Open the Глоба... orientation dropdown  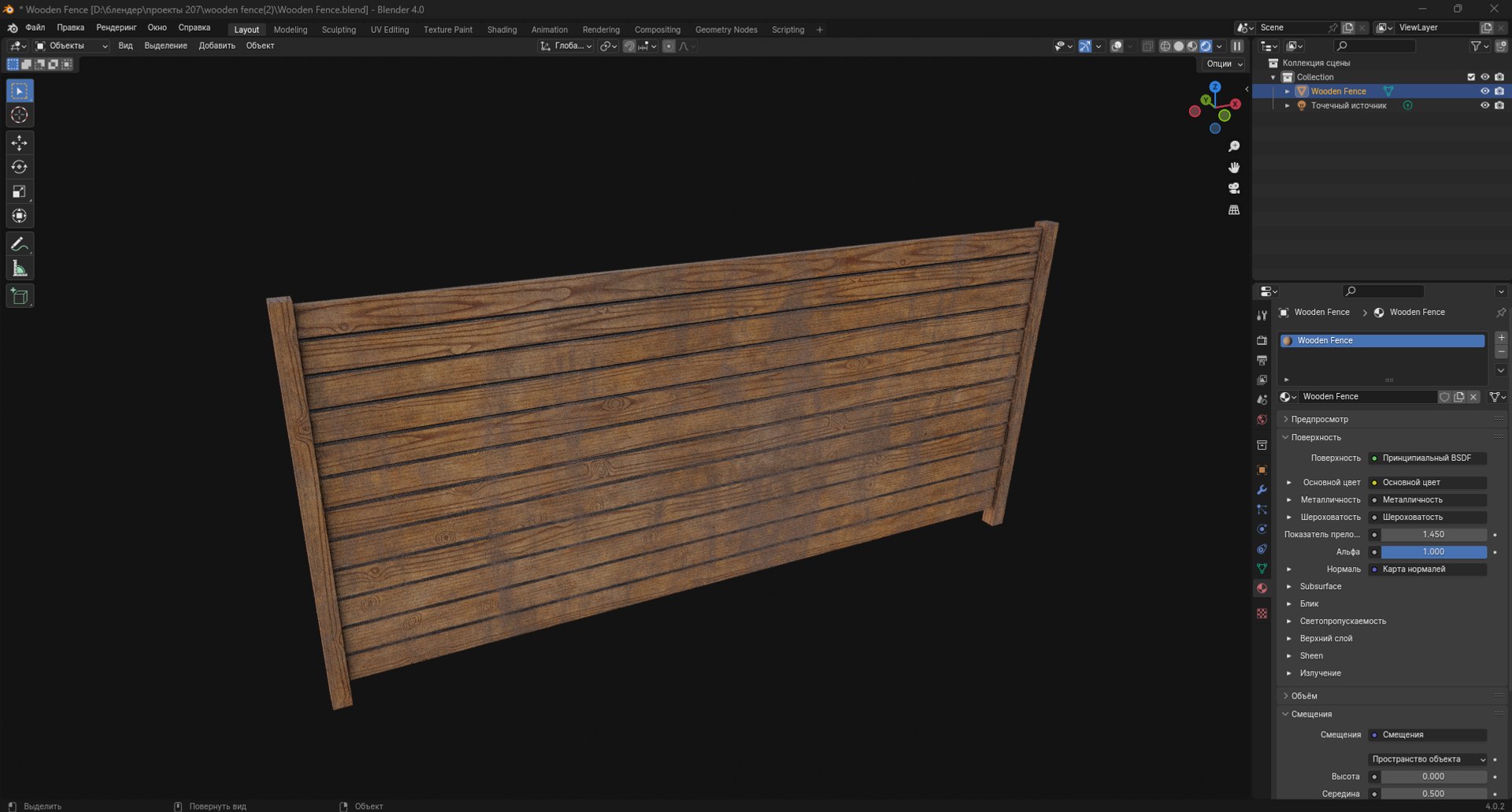pos(566,46)
